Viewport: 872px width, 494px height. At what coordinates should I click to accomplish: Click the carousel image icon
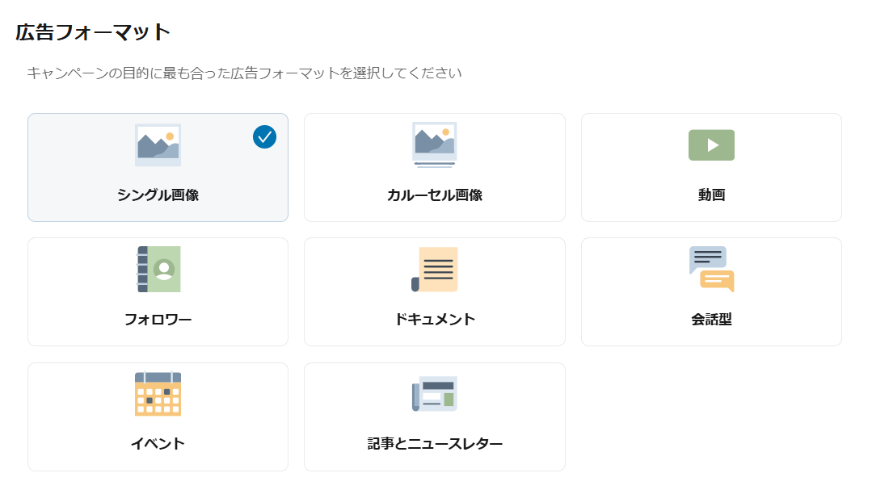coord(434,145)
